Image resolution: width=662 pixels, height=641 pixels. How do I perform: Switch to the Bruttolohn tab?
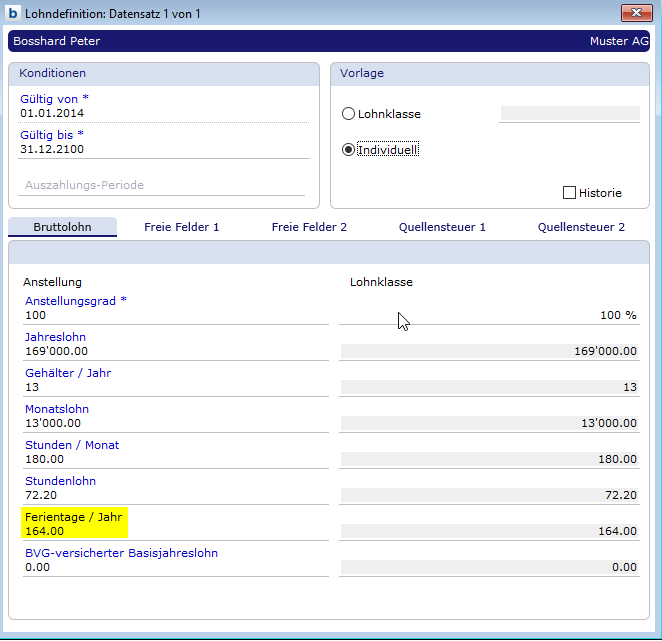click(62, 227)
